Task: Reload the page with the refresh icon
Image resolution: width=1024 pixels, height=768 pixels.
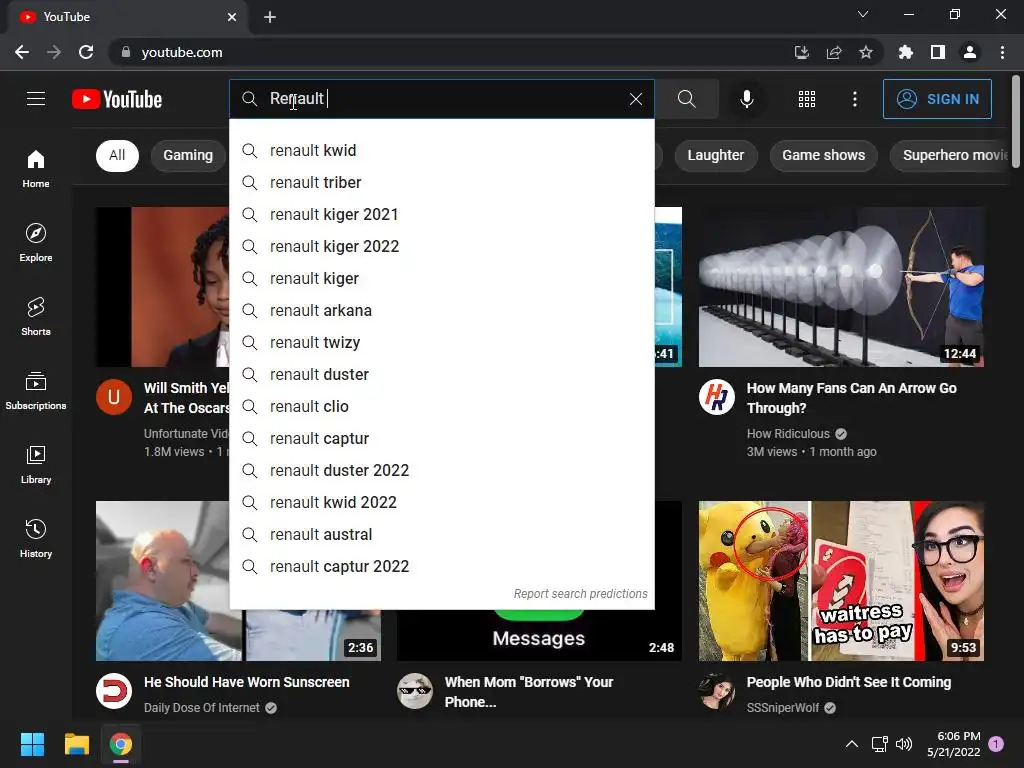Action: pos(86,52)
